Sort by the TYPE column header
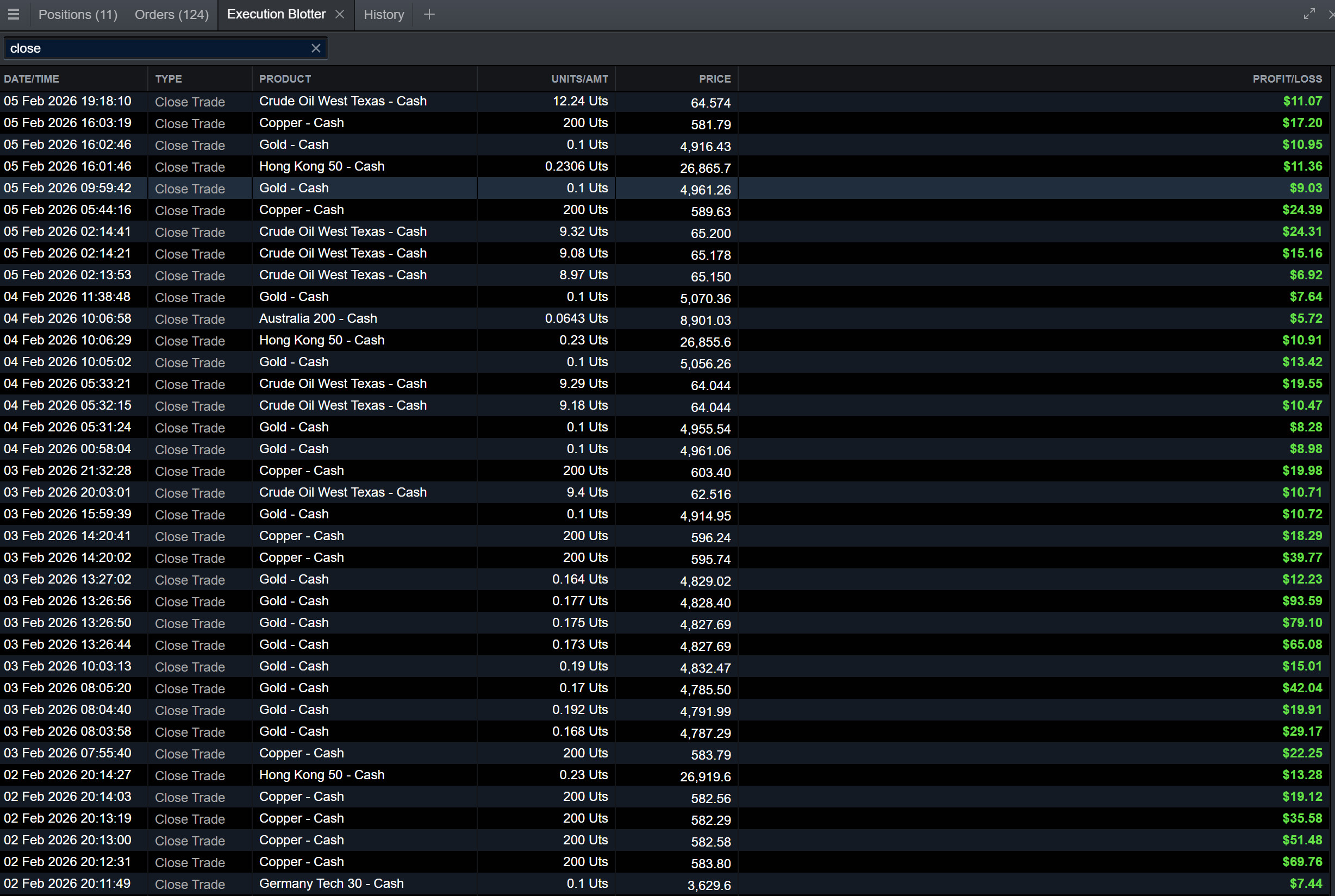Screen dimensions: 1335x896 pyautogui.click(x=169, y=79)
